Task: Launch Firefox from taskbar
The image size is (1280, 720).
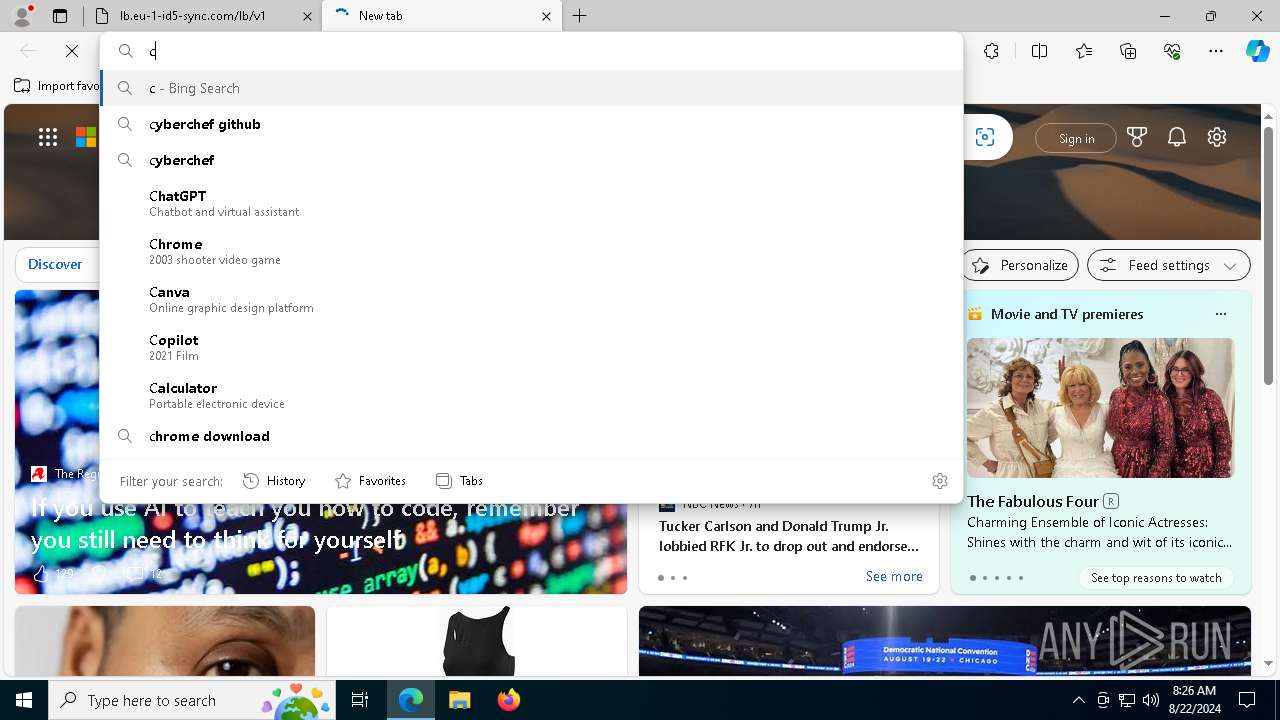Action: coord(509,700)
